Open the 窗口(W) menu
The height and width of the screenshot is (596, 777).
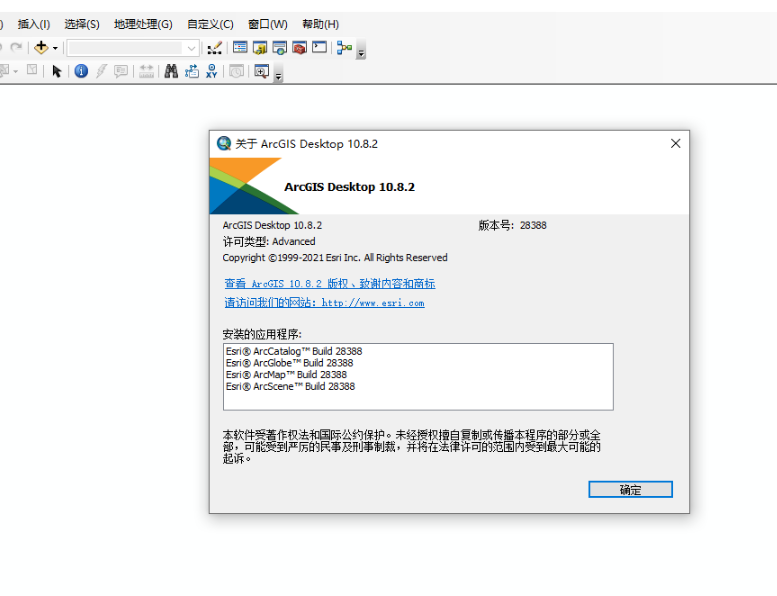[268, 24]
